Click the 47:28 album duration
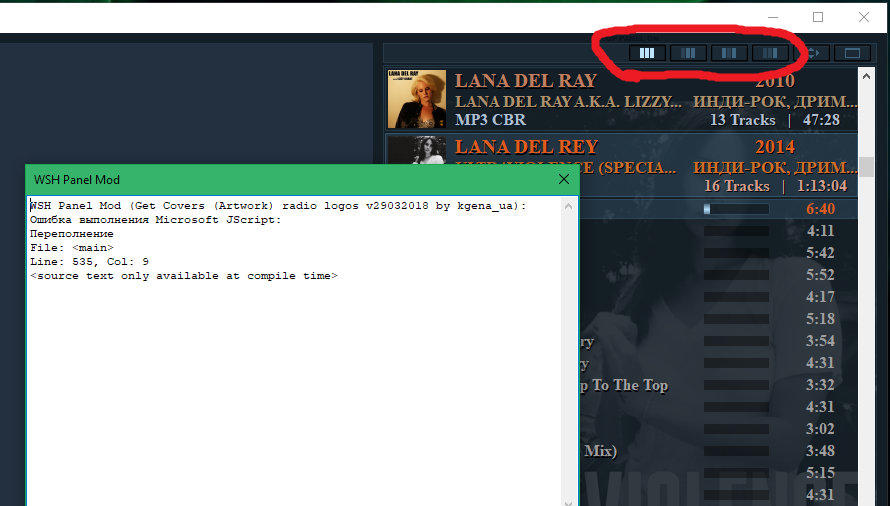This screenshot has height=506, width=890. 821,120
